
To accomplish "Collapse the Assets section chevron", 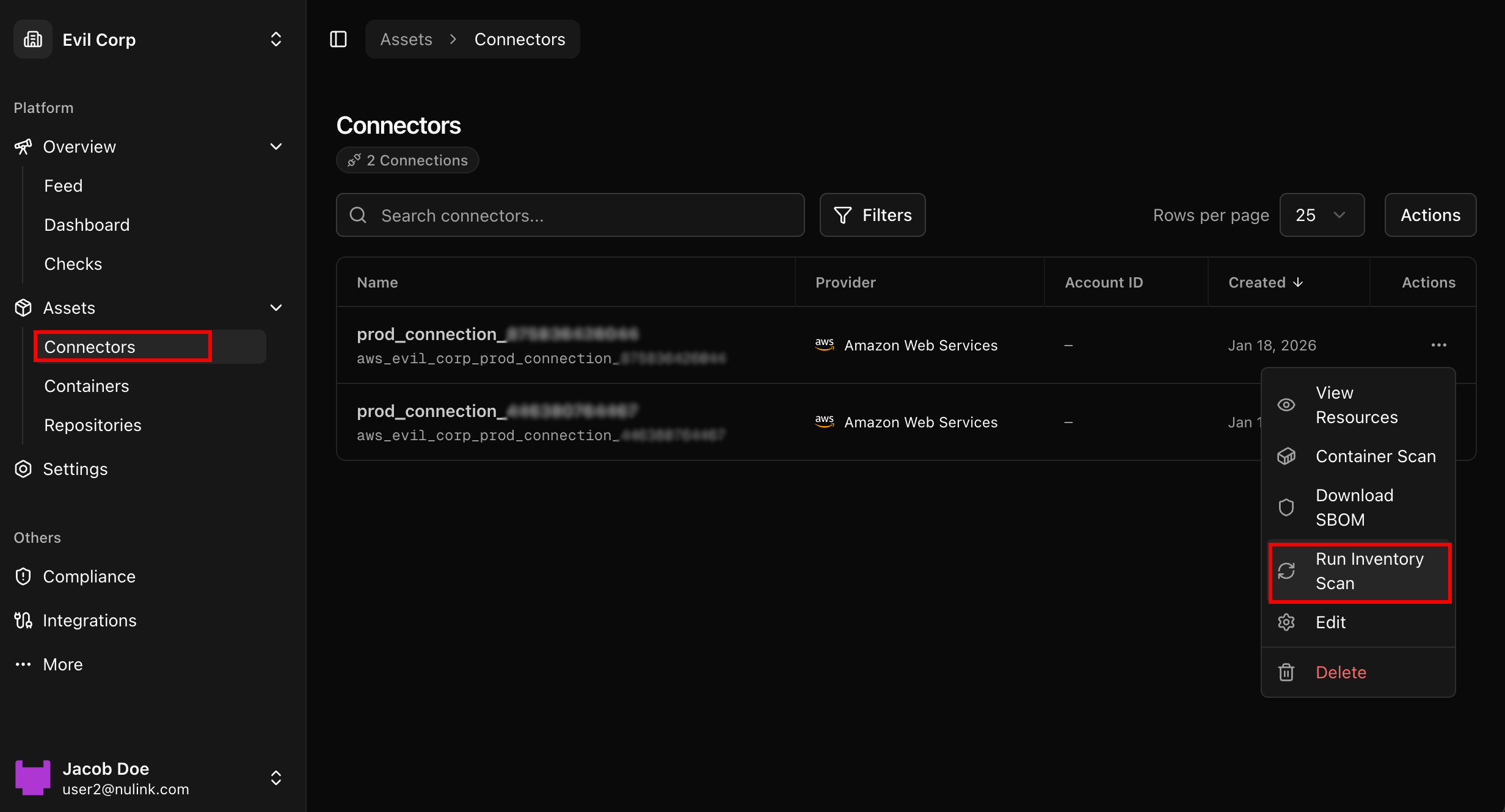I will pyautogui.click(x=276, y=308).
